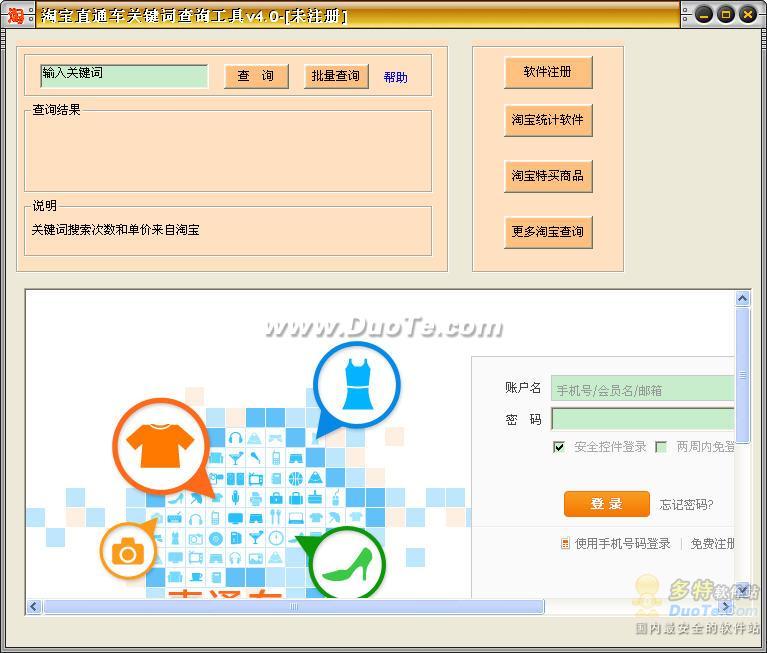
Task: Open the 帮助 help link
Action: (396, 77)
